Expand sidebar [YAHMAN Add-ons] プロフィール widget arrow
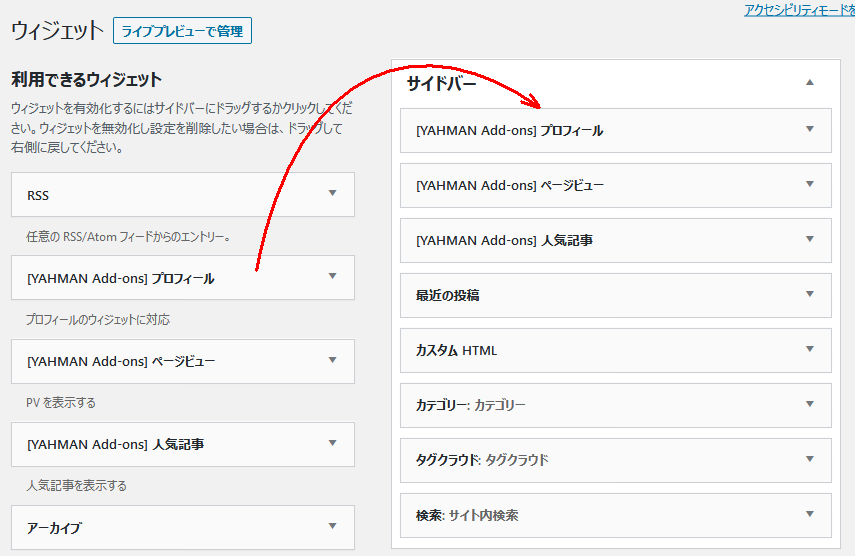Viewport: 855px width, 556px height. 810,129
